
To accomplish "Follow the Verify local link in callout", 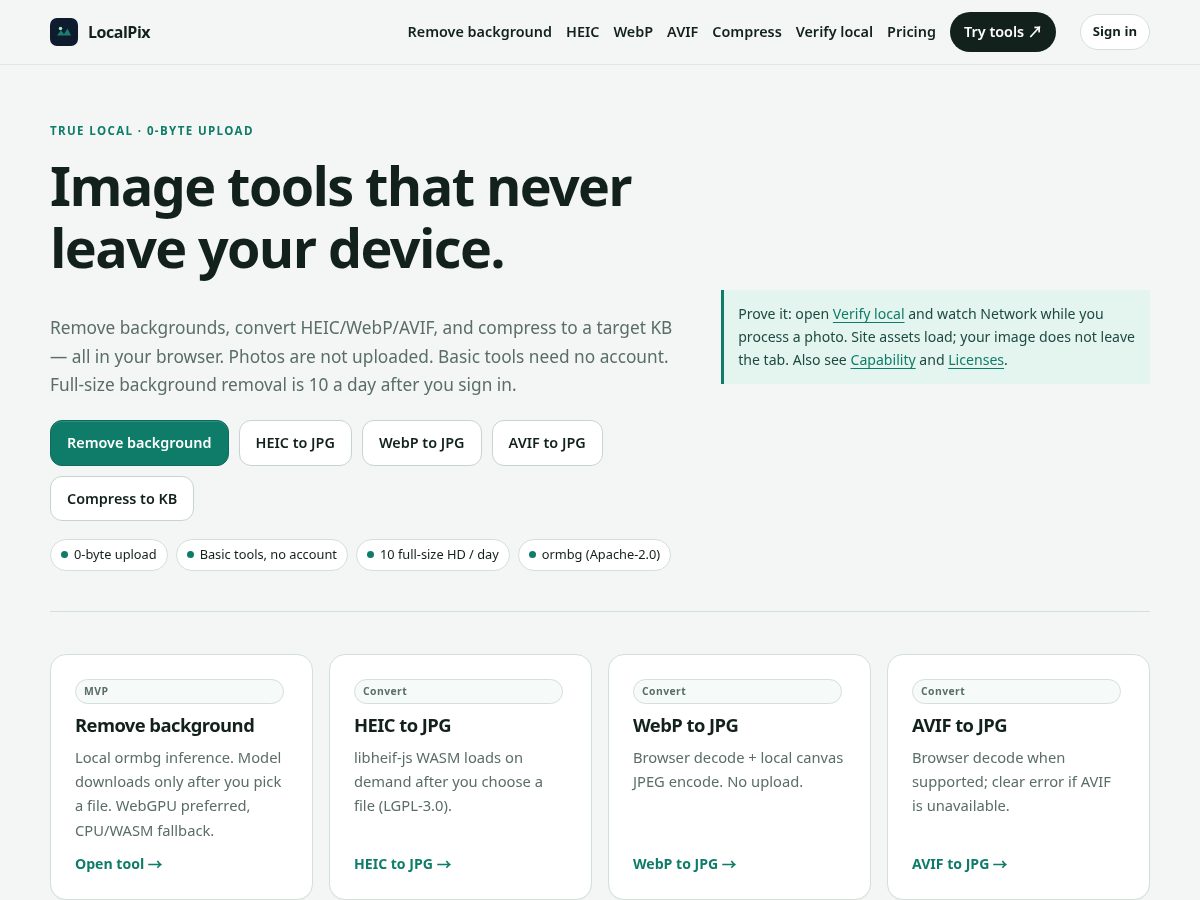I will [x=868, y=314].
